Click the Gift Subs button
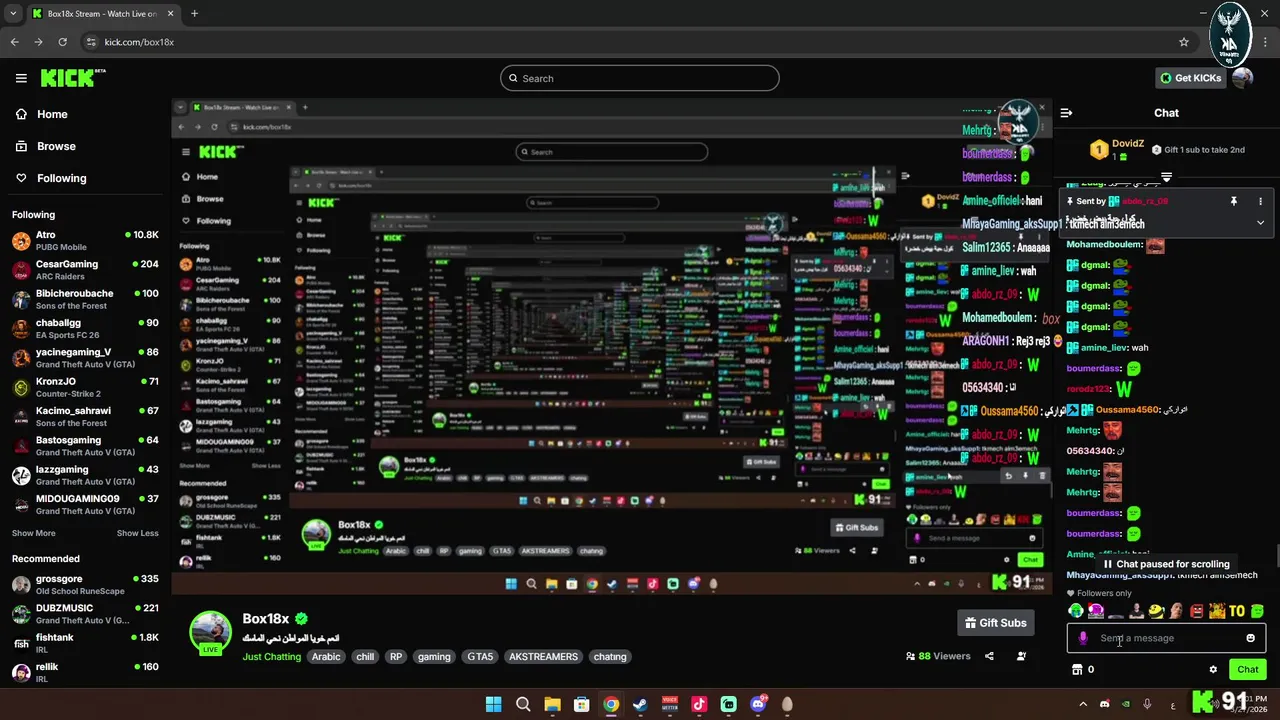This screenshot has height=720, width=1280. (995, 623)
